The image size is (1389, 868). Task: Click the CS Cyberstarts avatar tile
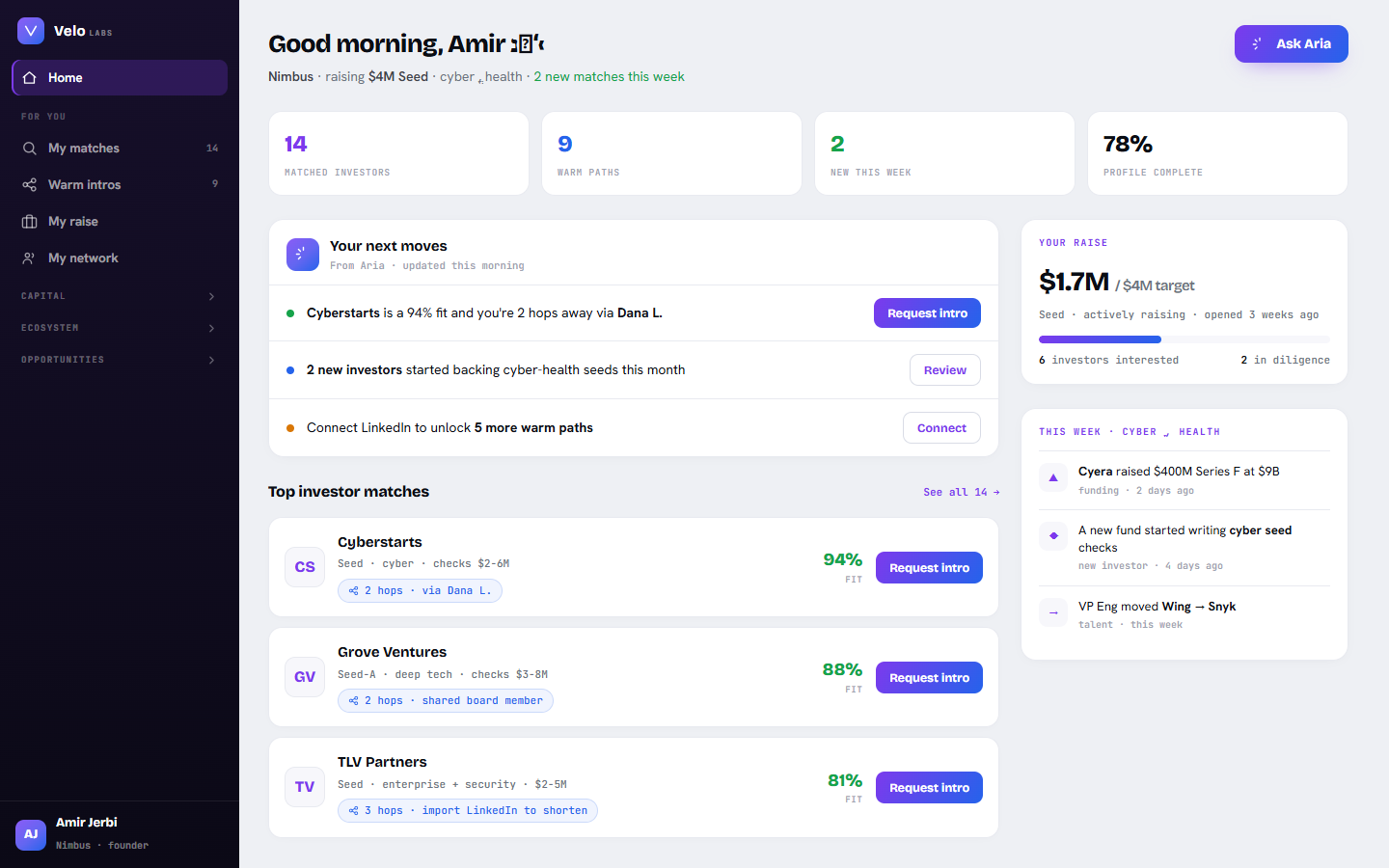pyautogui.click(x=305, y=567)
